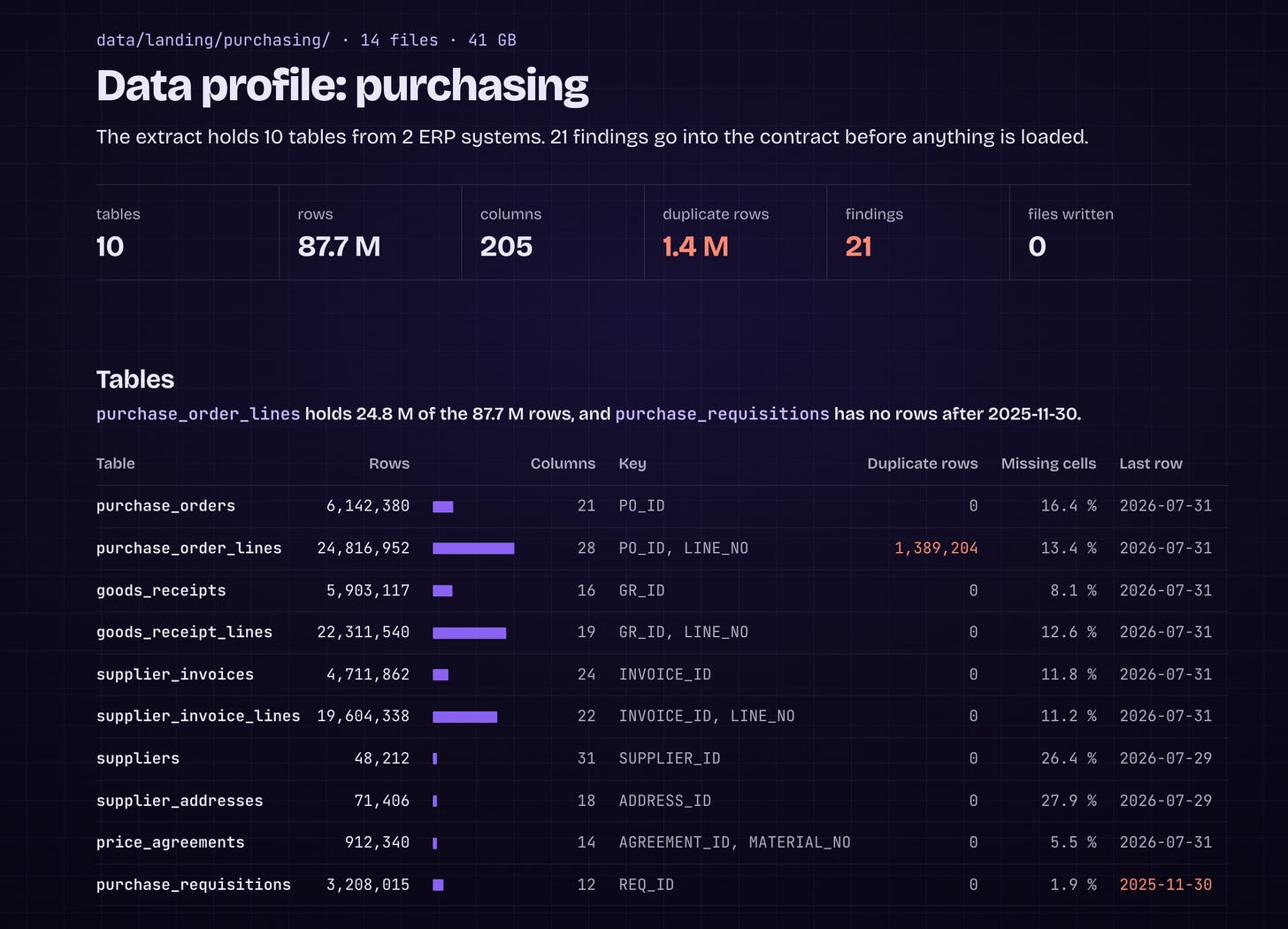Click the row count 3,208,015
1288x929 pixels.
368,885
